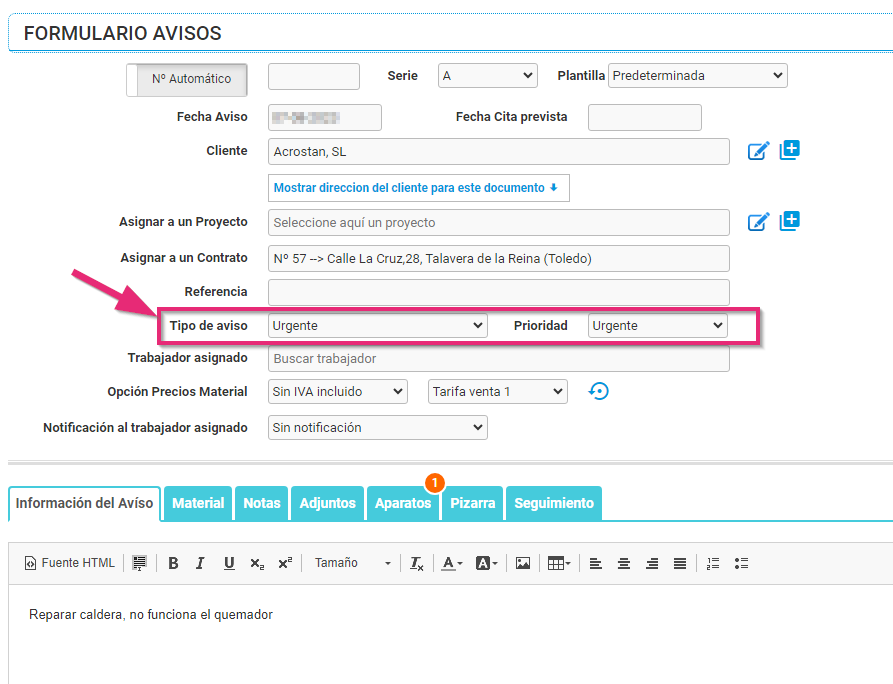Click the Trabajador asignado search field

498,359
